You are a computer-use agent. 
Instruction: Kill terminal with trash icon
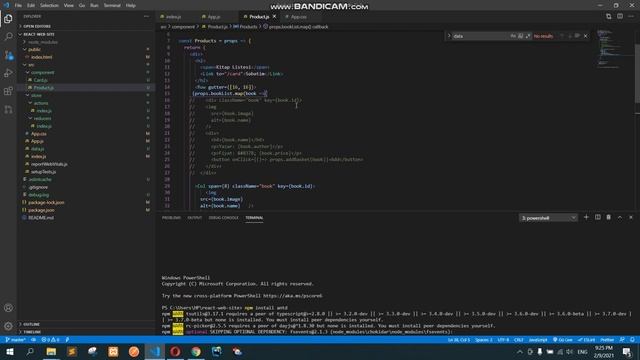coord(609,218)
